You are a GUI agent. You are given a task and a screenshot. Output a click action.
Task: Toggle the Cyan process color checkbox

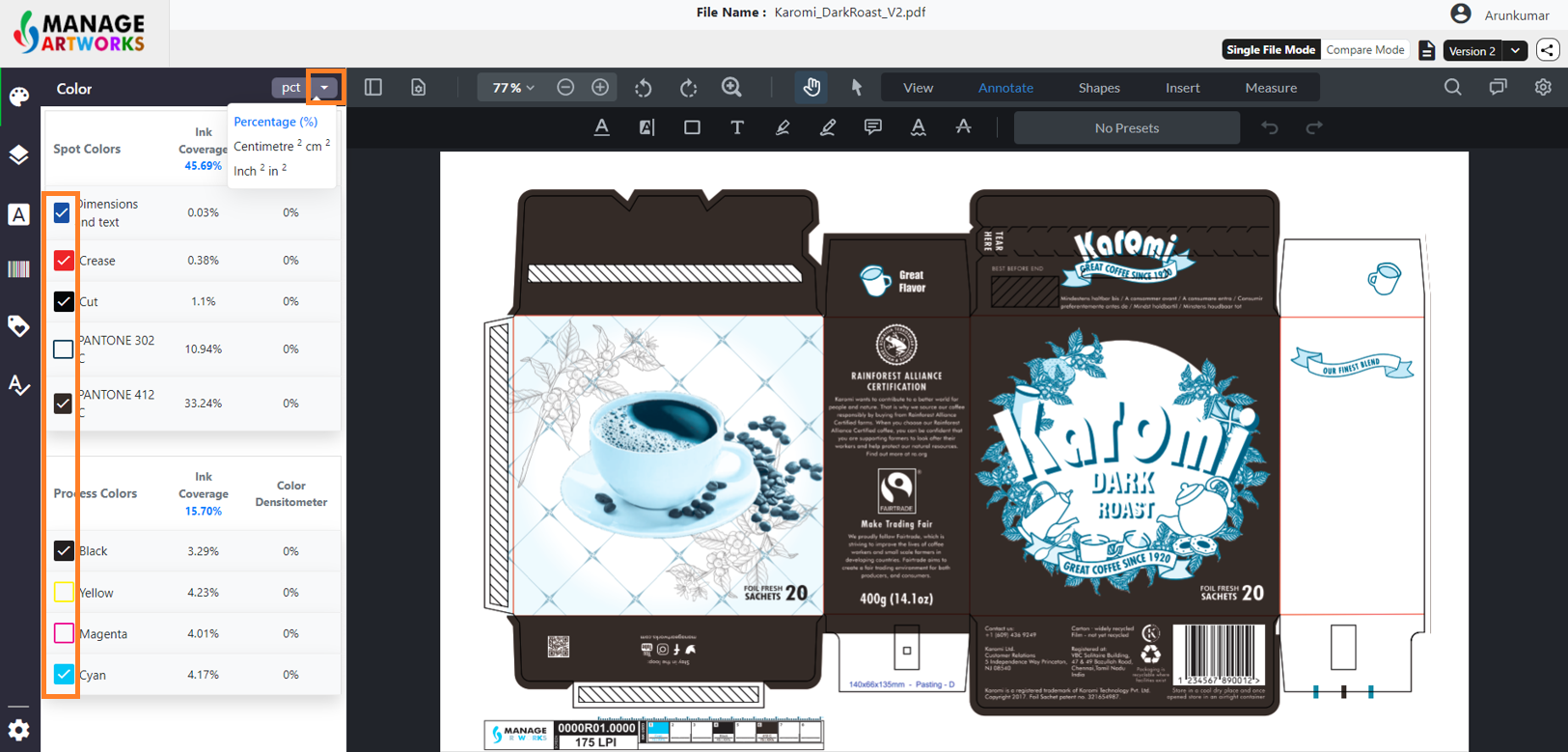pos(63,675)
